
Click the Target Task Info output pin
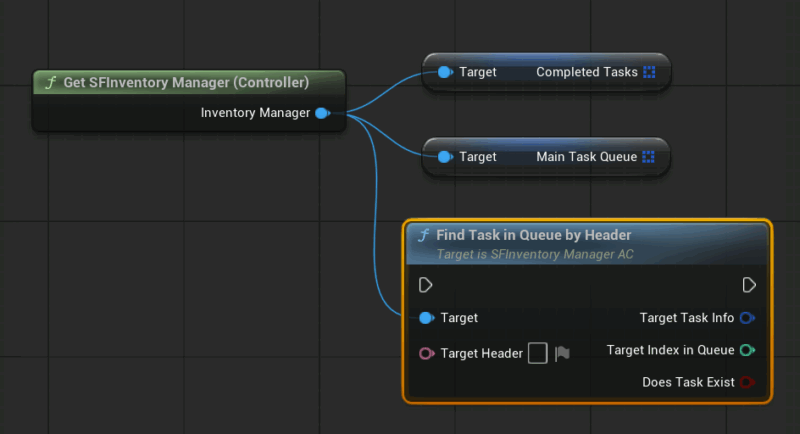click(x=747, y=318)
